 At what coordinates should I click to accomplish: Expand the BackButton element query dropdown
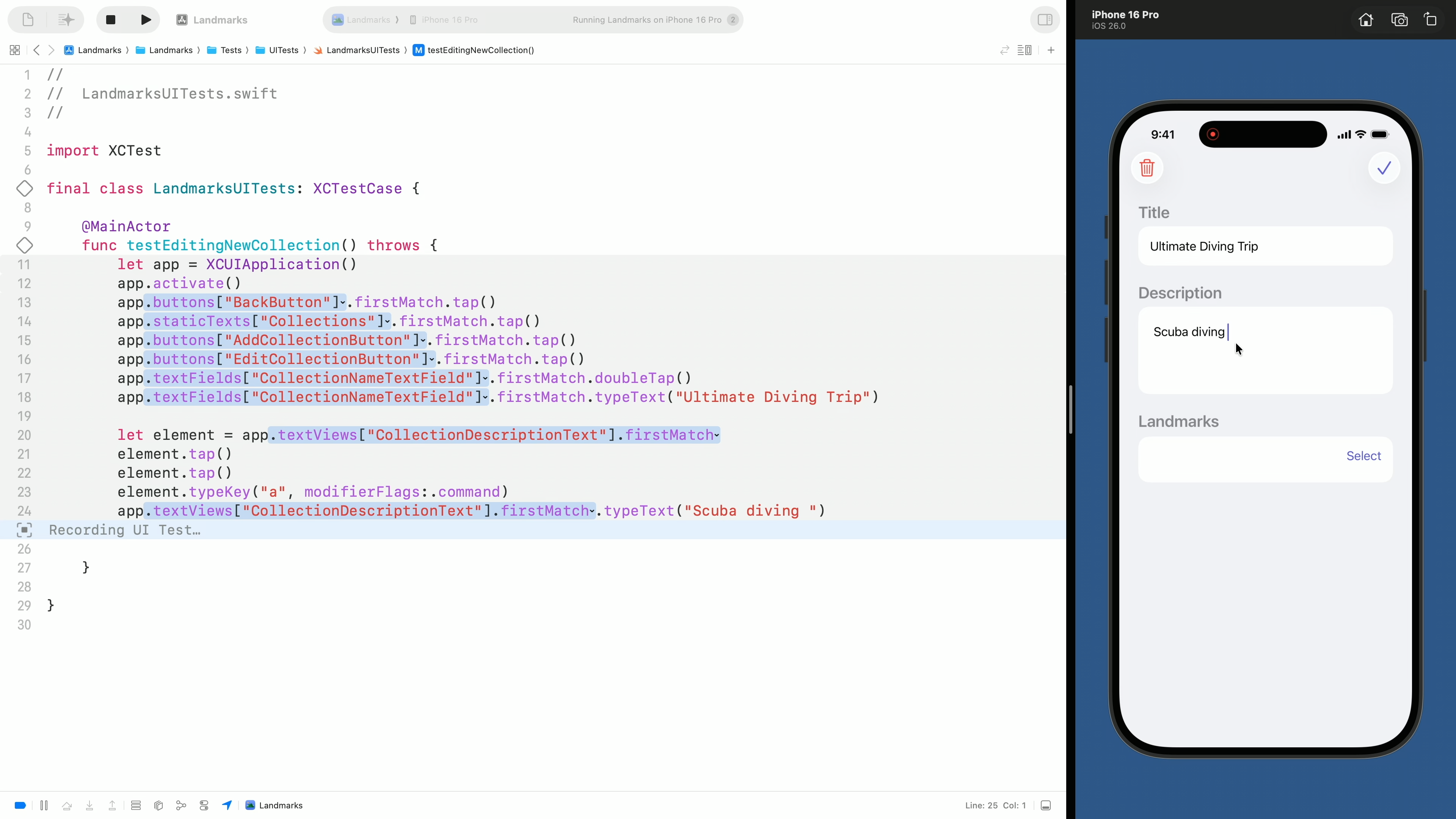click(342, 303)
